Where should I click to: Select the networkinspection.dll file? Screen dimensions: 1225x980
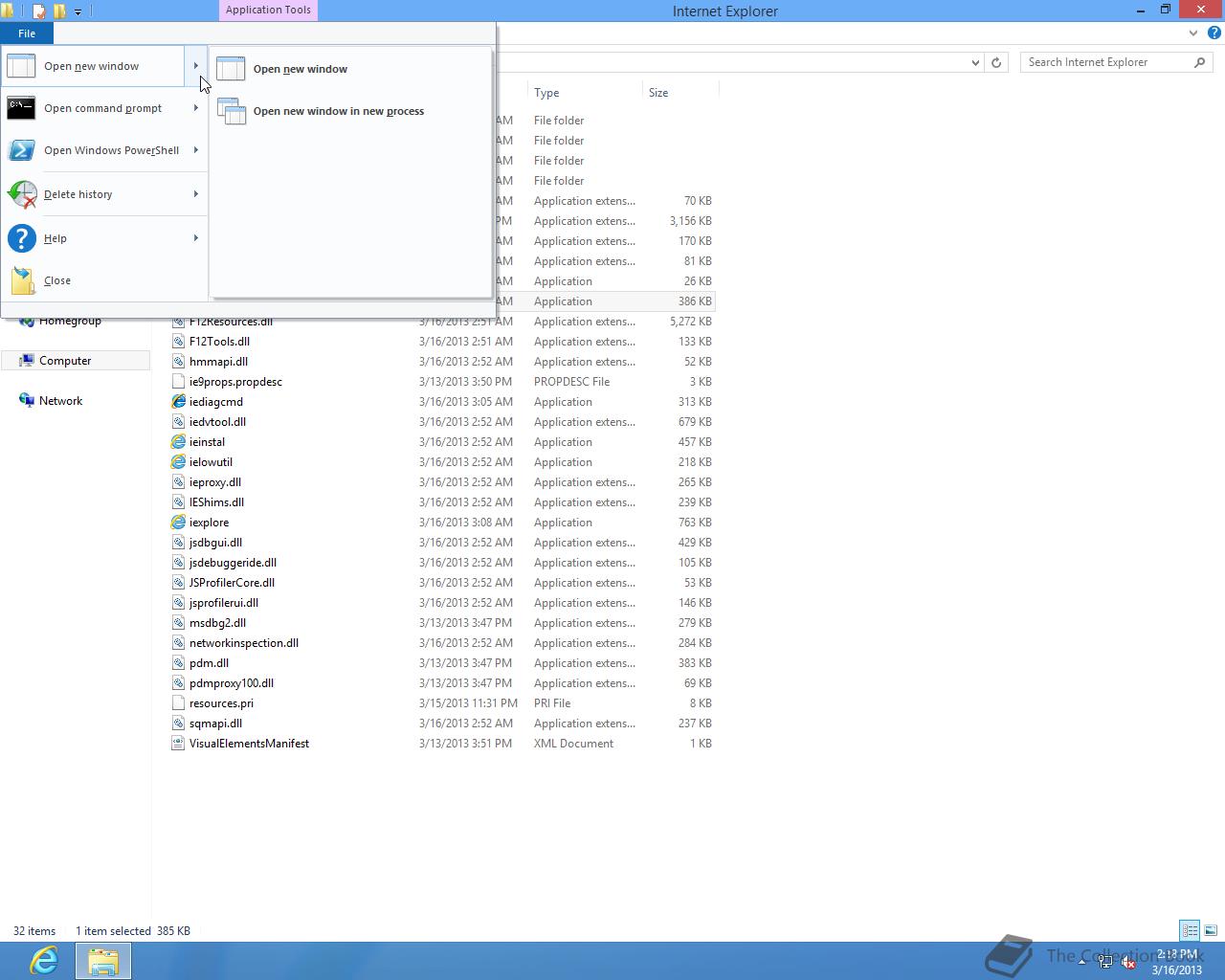coord(244,643)
